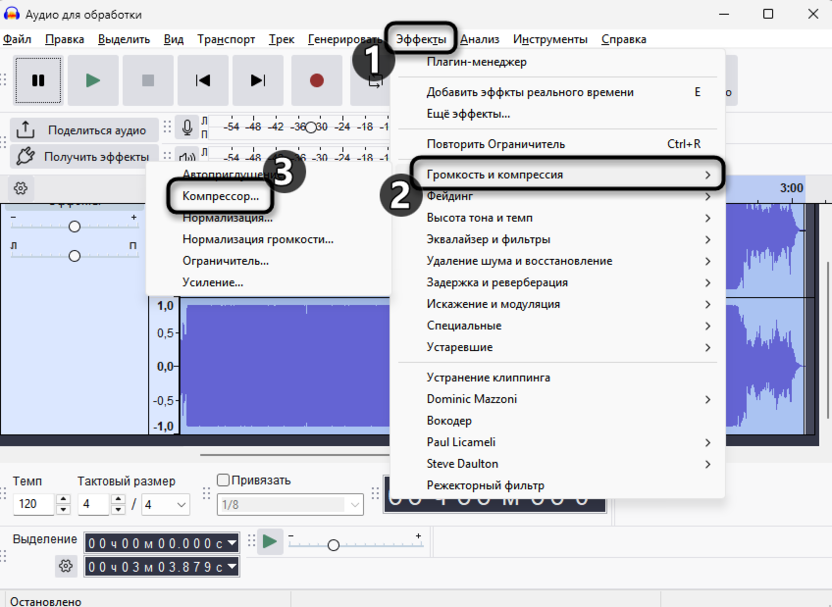Click the Stop transport button
Viewport: 832px width, 607px height.
pyautogui.click(x=147, y=80)
